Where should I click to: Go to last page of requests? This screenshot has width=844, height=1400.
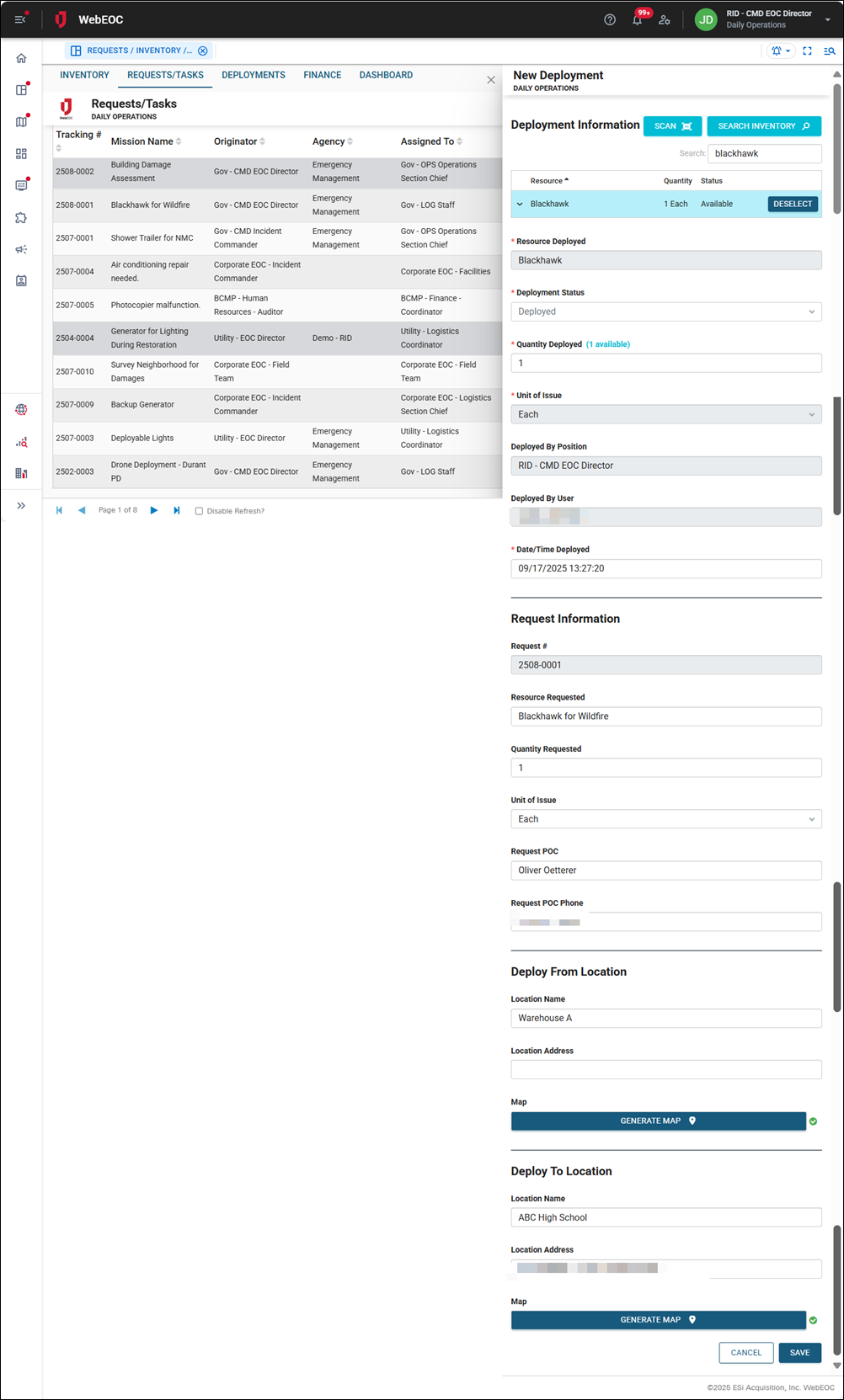177,510
